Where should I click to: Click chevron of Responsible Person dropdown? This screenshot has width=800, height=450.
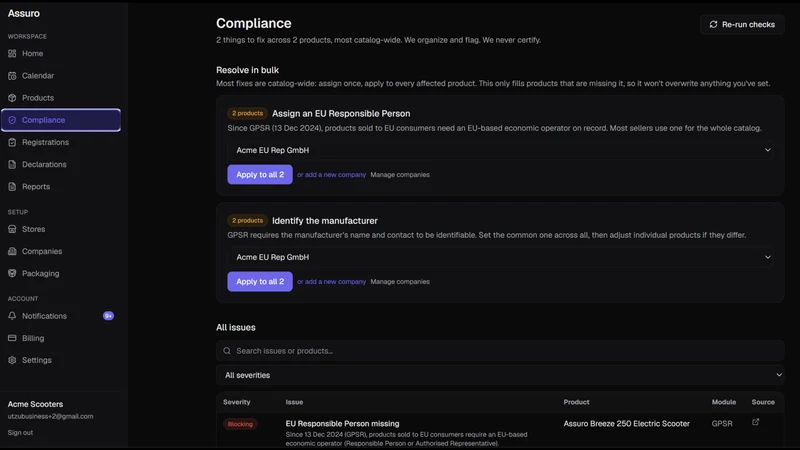click(767, 150)
